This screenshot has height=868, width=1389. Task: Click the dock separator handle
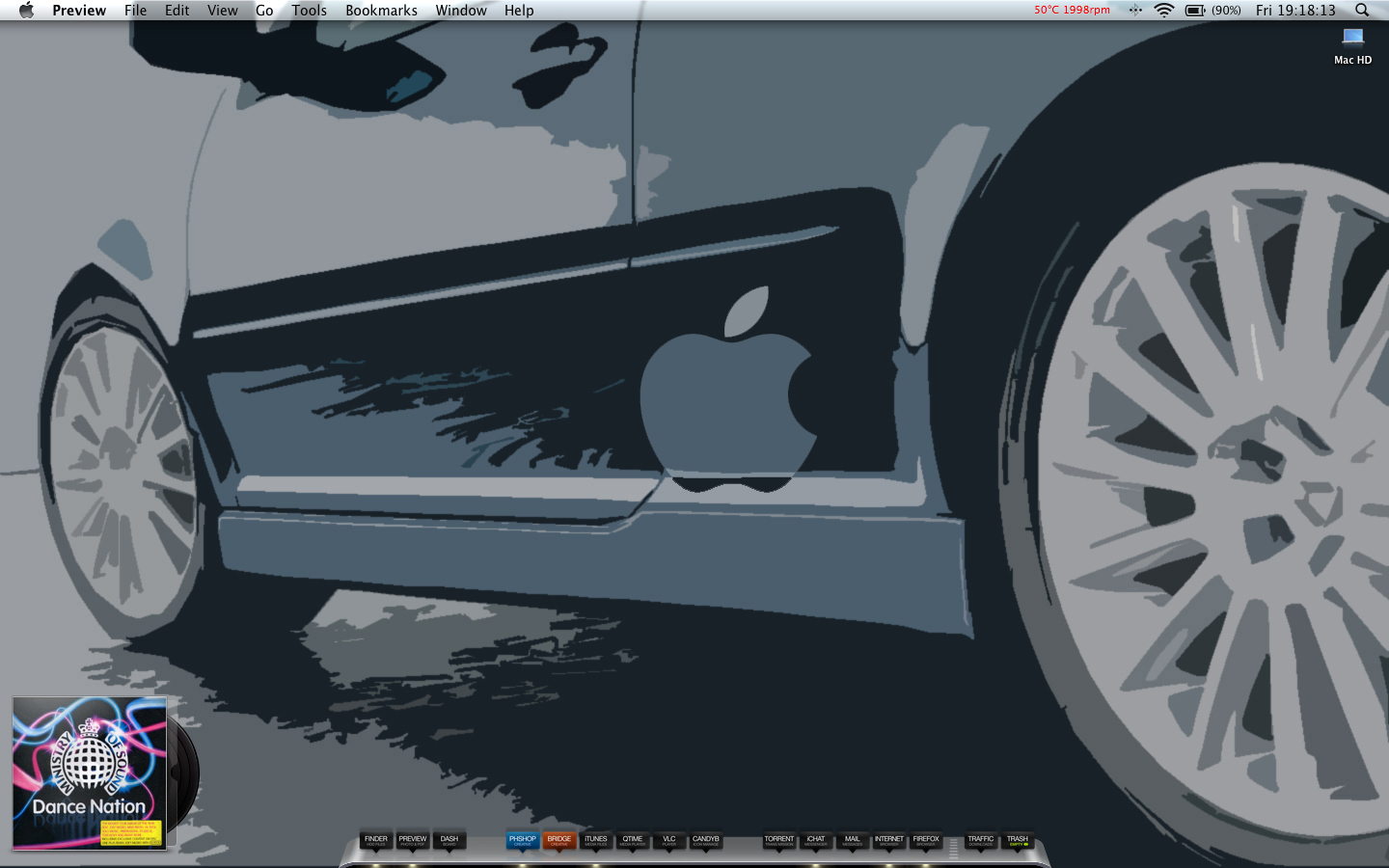(953, 848)
